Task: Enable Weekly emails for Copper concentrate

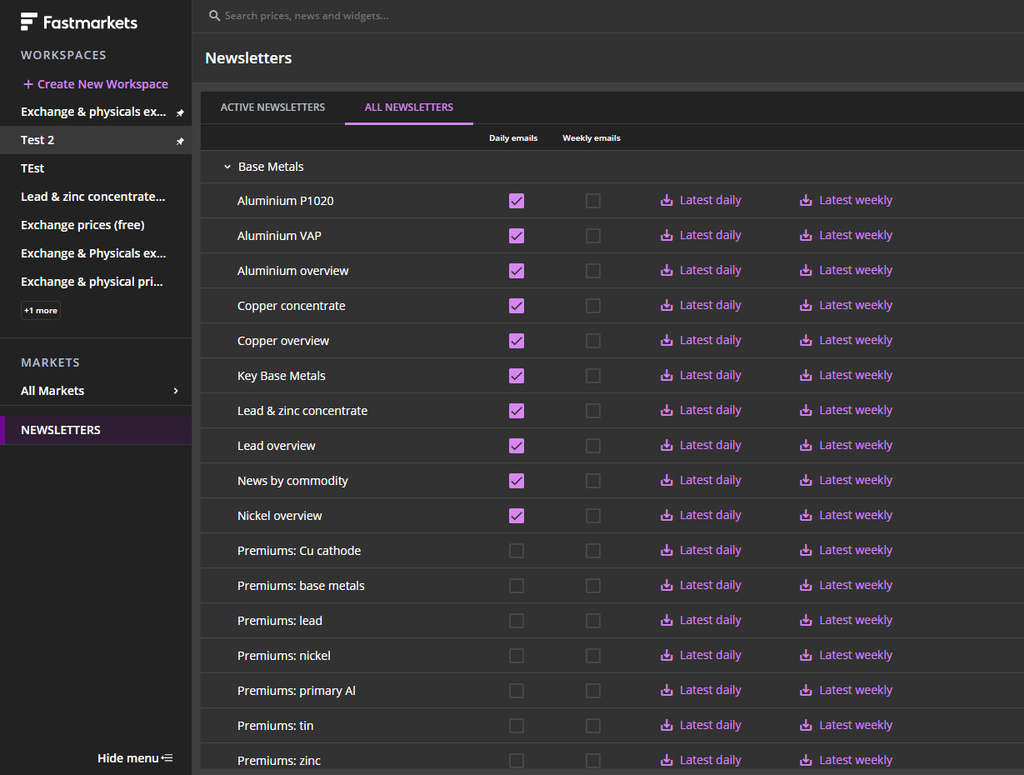Action: pos(593,306)
